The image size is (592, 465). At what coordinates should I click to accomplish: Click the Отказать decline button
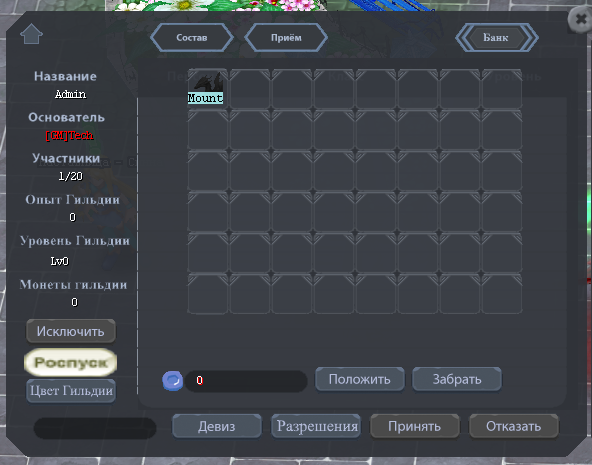click(513, 426)
